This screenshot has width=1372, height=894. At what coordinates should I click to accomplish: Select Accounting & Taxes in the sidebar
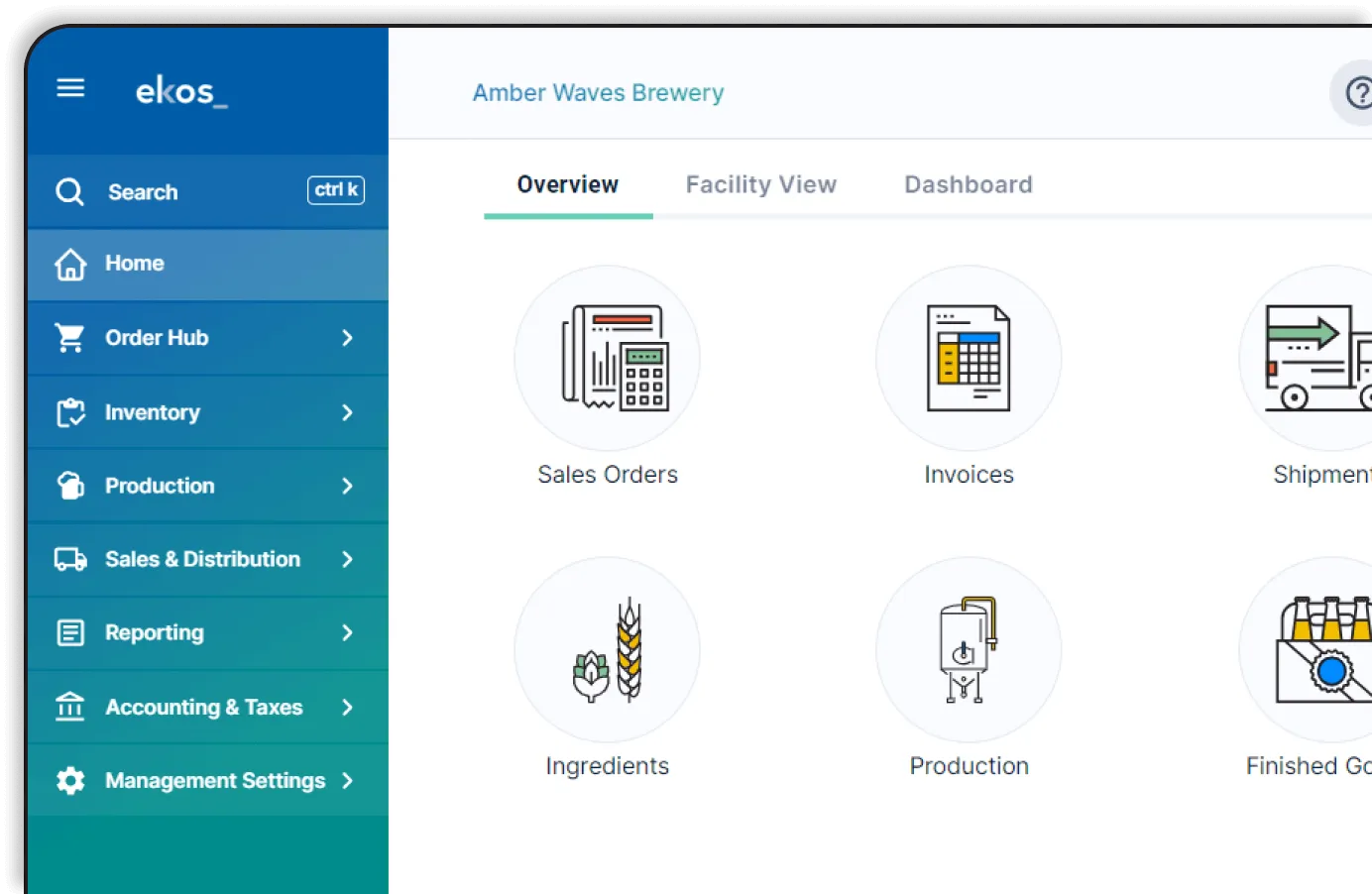coord(208,707)
